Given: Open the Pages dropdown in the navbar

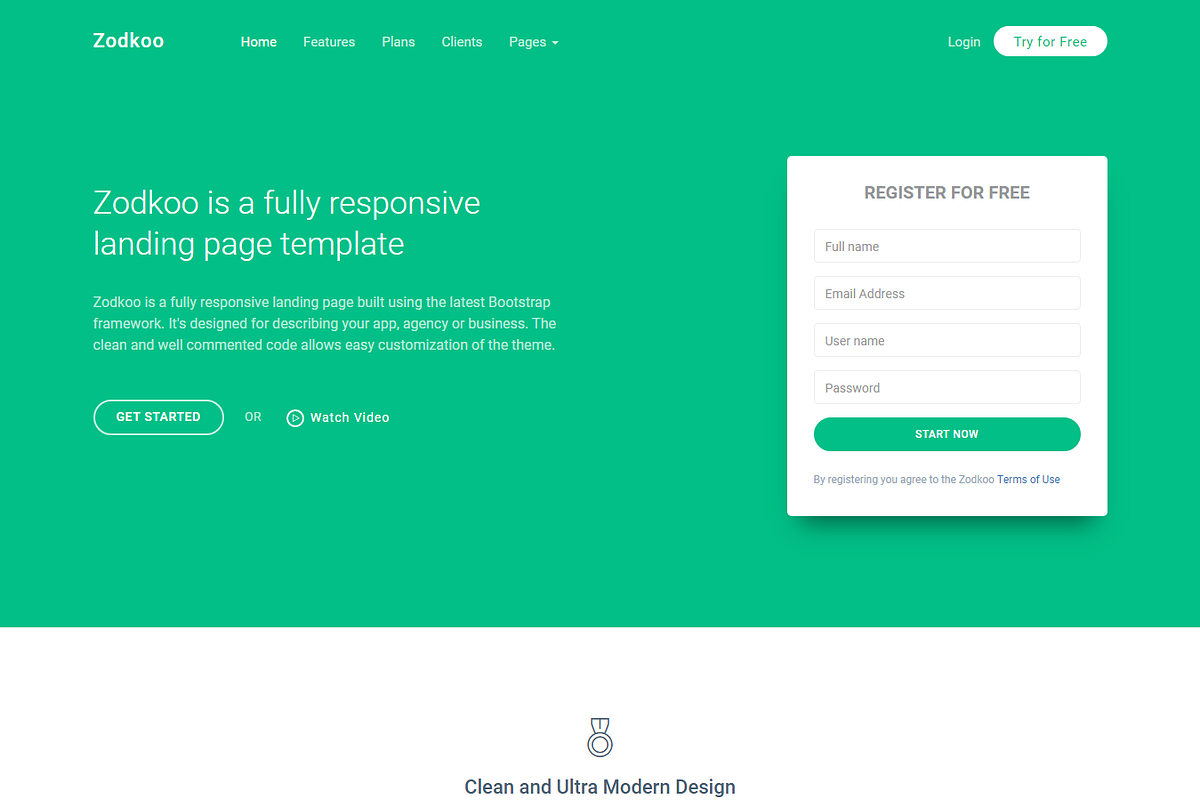Looking at the screenshot, I should point(527,42).
